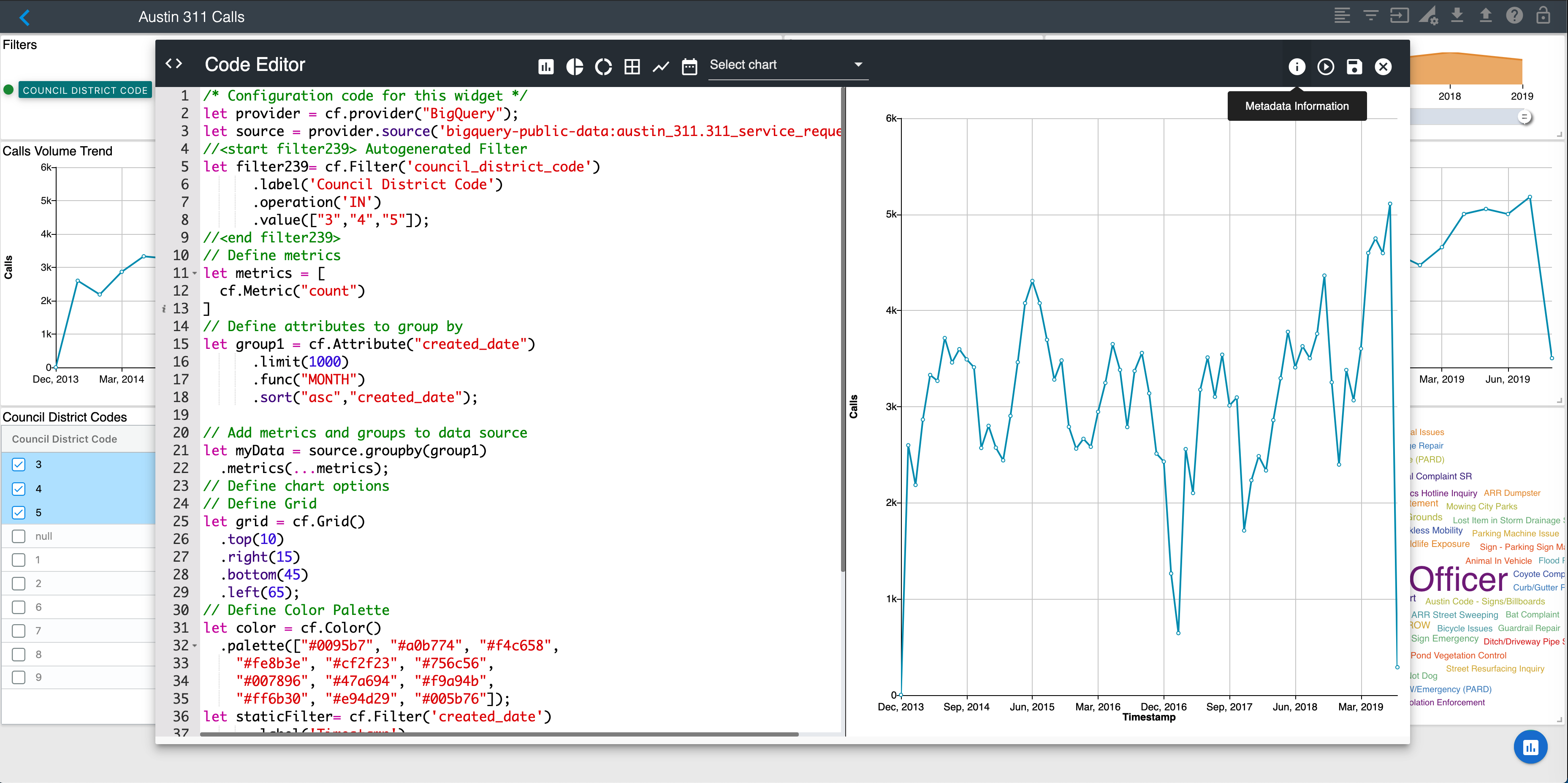
Task: Select the line trend icon in Code Editor
Action: 660,66
